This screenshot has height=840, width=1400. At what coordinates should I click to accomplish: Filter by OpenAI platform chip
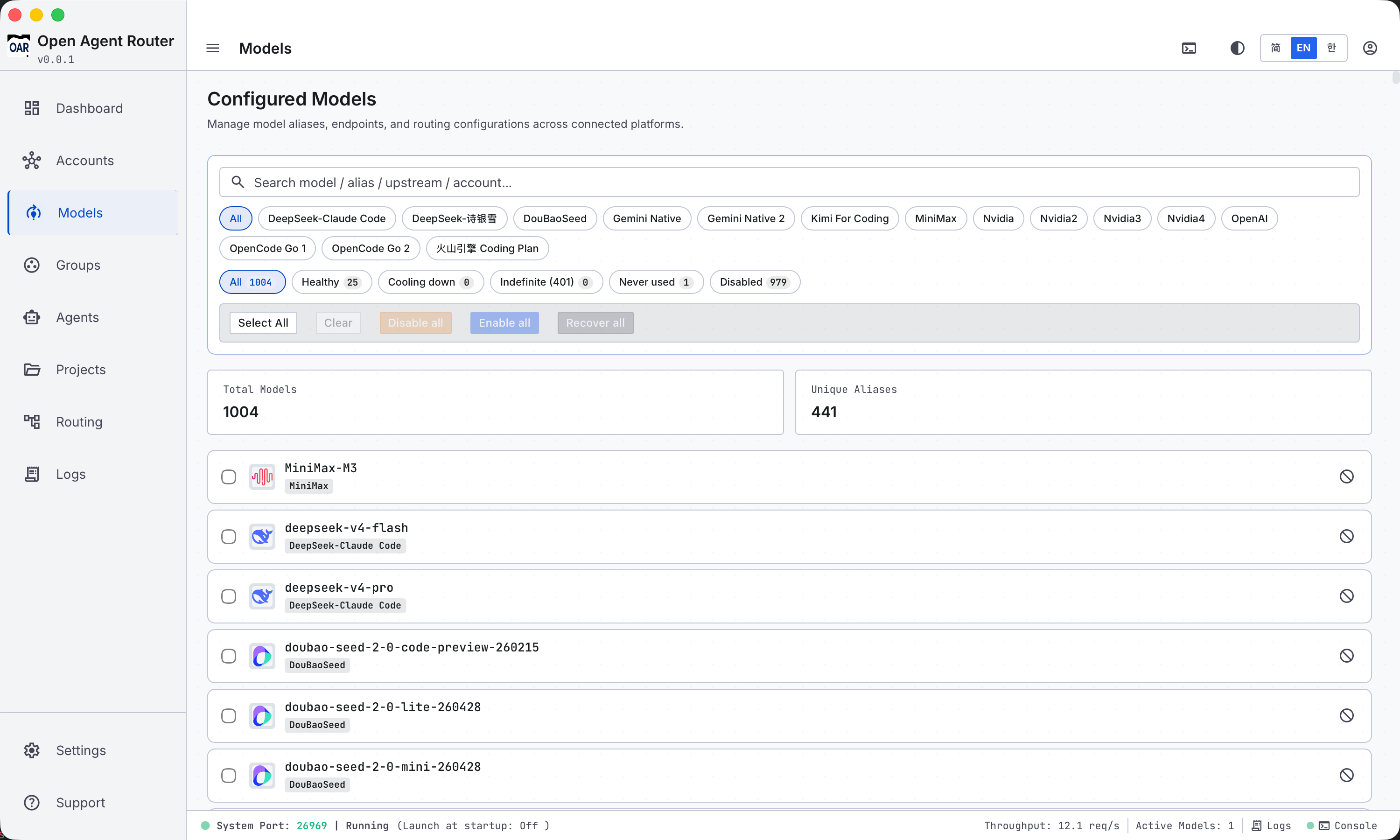pyautogui.click(x=1249, y=218)
